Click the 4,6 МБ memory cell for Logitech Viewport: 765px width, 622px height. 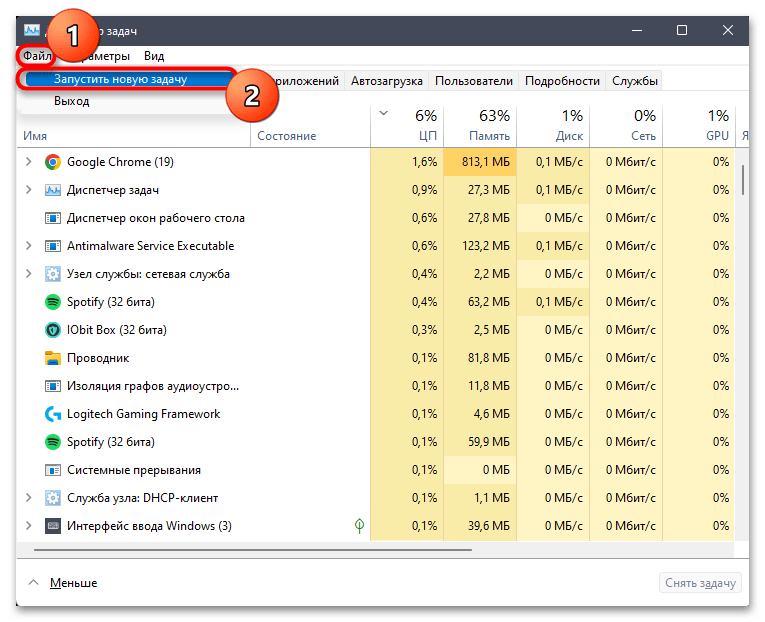(x=480, y=414)
